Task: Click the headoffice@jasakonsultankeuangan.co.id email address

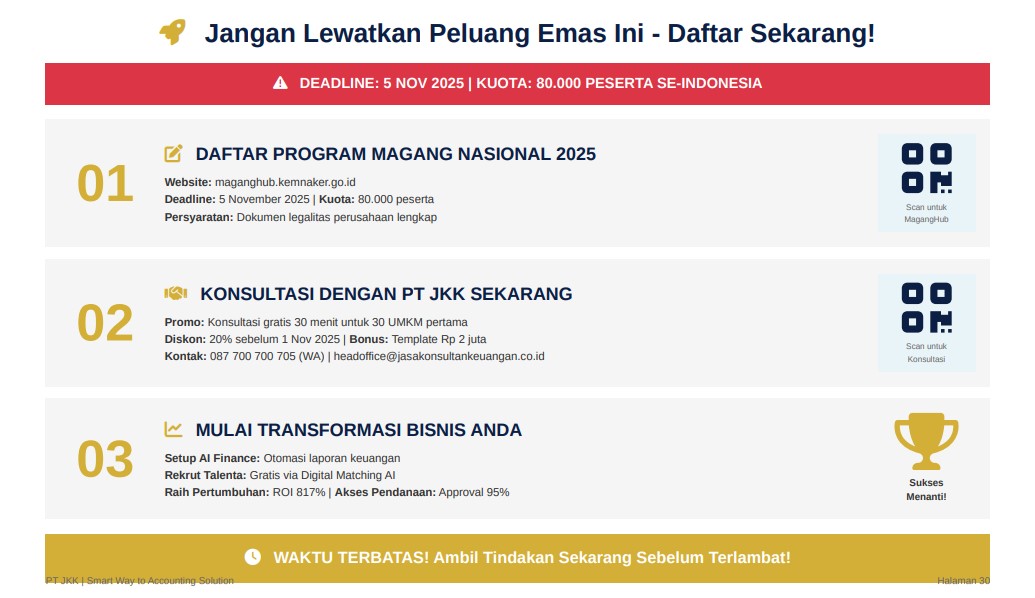Action: click(439, 356)
